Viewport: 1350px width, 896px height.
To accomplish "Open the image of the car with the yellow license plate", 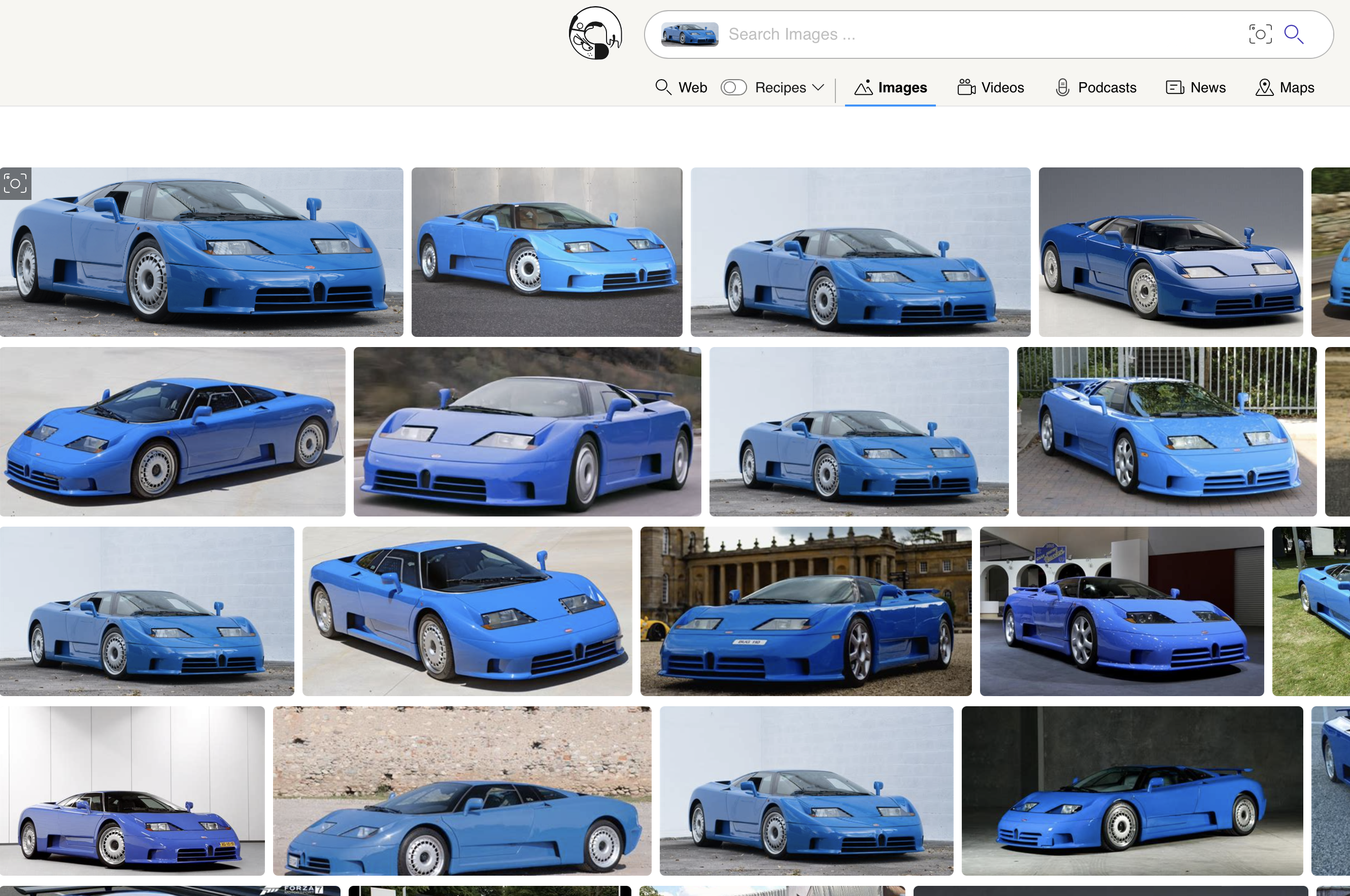I will (x=132, y=790).
